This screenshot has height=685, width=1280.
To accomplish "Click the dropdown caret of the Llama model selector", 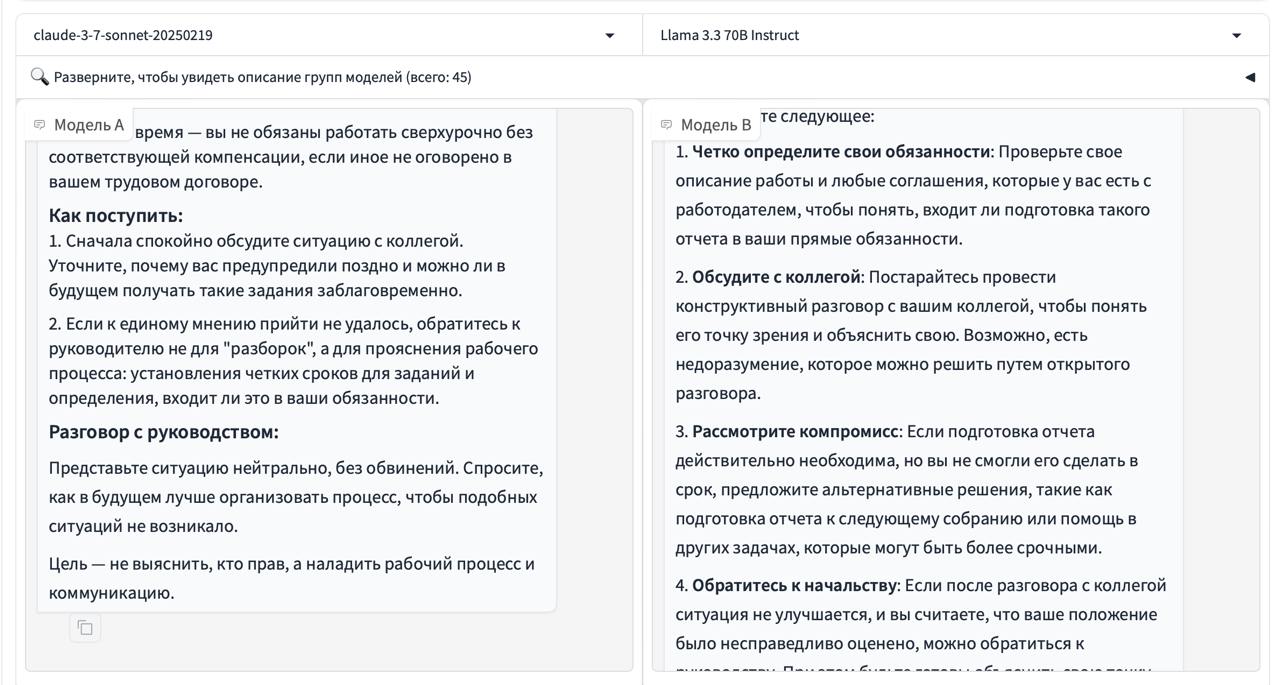I will (1238, 34).
